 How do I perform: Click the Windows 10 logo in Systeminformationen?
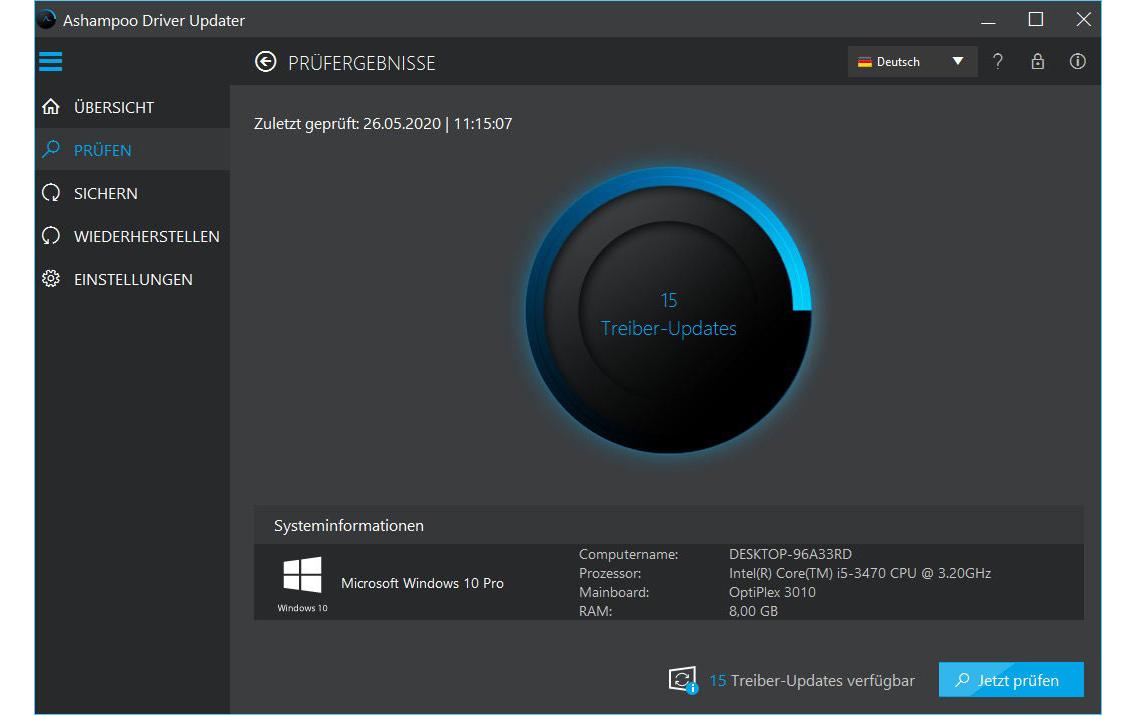coord(301,575)
